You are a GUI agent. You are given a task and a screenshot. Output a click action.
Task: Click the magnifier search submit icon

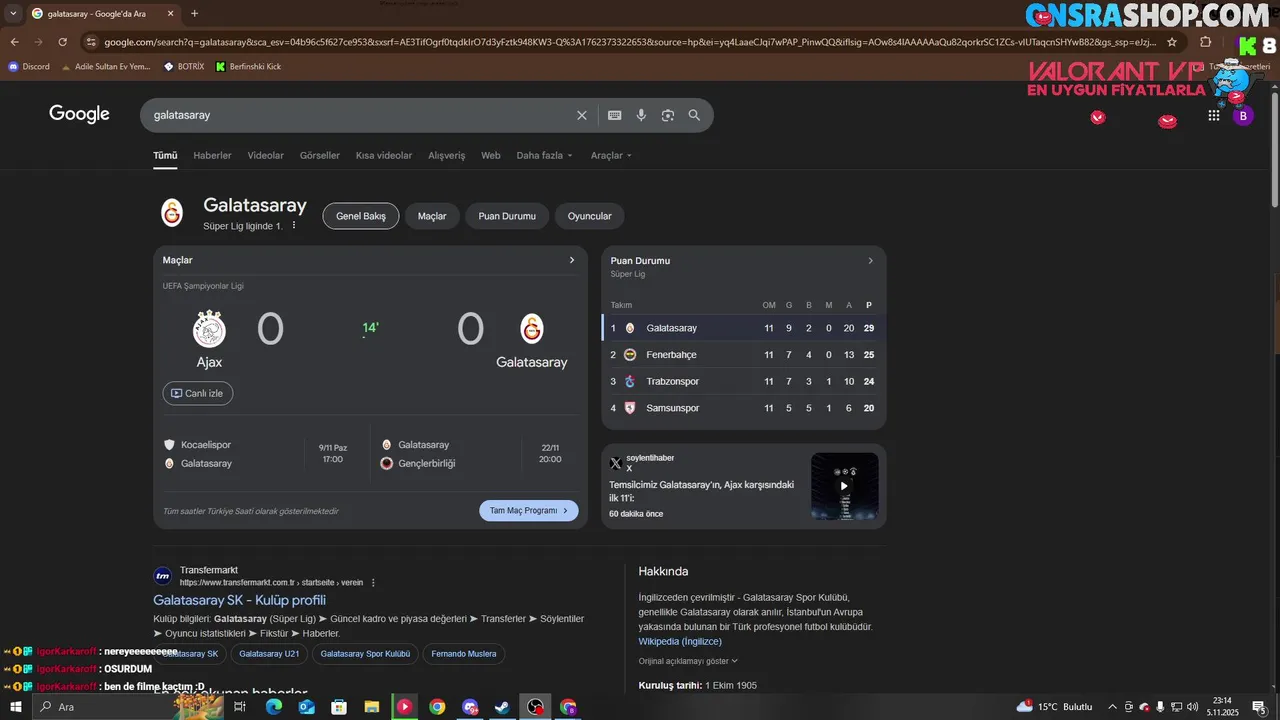694,115
